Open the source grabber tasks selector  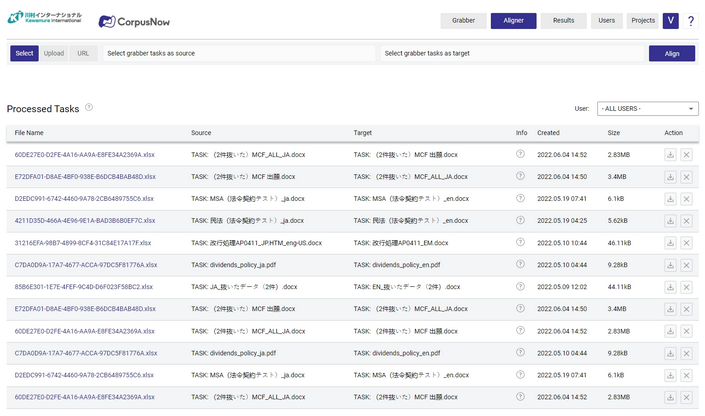click(x=240, y=54)
